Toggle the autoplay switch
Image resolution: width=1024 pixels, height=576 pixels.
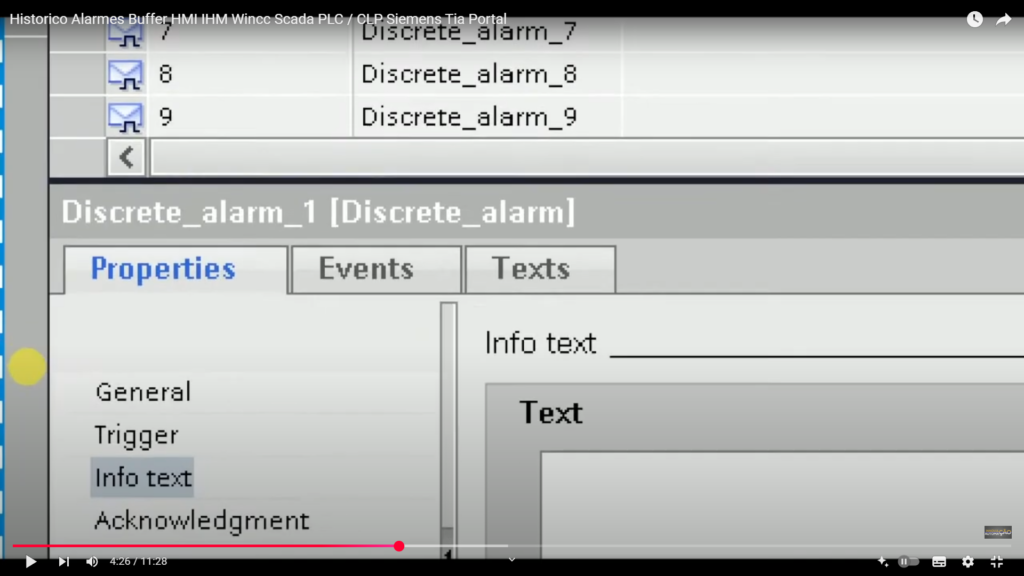[908, 562]
